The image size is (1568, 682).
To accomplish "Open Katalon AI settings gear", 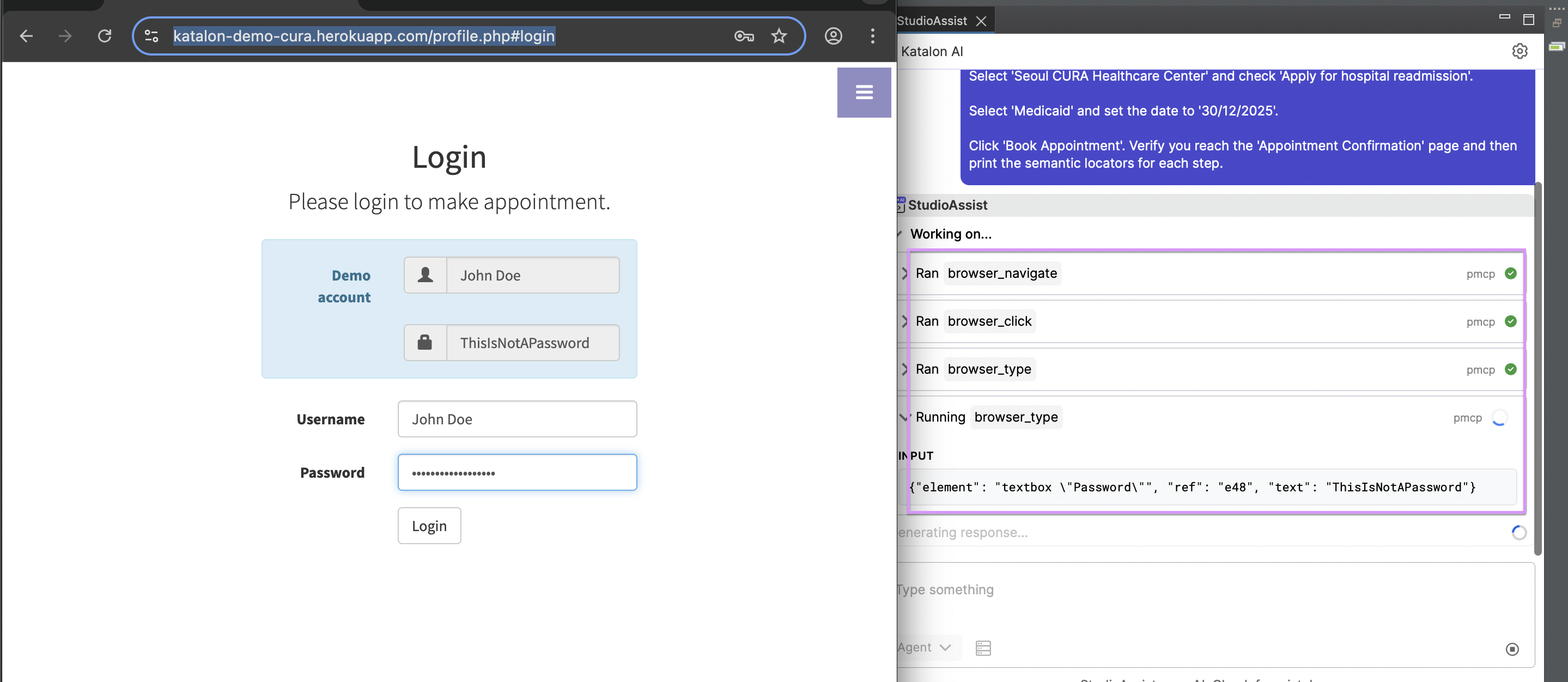I will [x=1520, y=51].
